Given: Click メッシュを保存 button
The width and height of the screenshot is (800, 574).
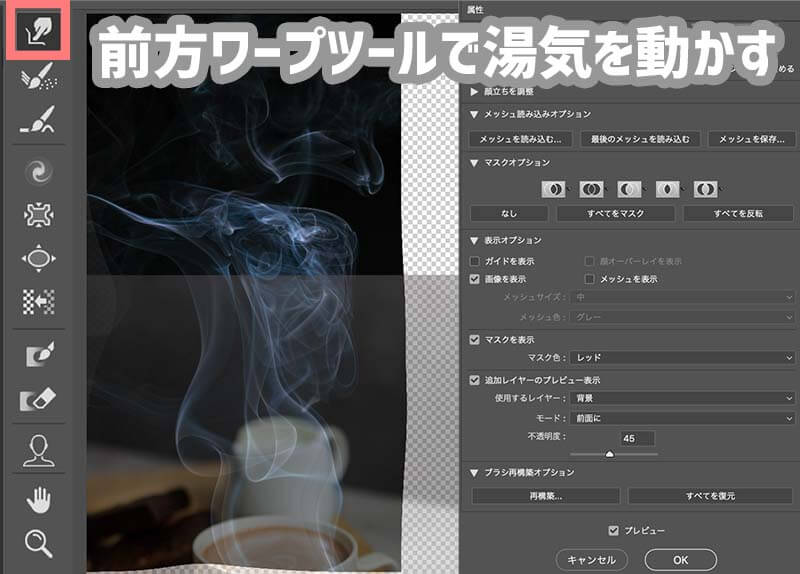Looking at the screenshot, I should point(752,139).
